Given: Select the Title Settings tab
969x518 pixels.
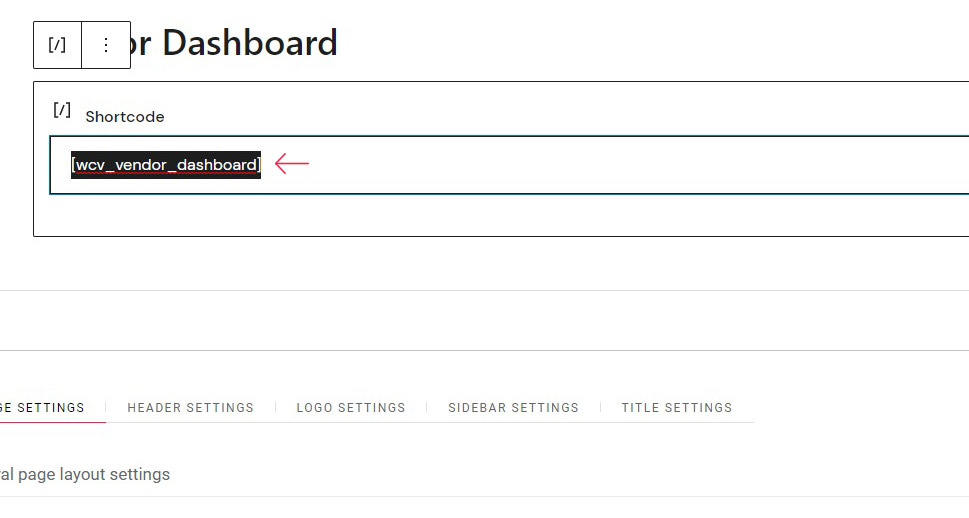Looking at the screenshot, I should point(677,408).
